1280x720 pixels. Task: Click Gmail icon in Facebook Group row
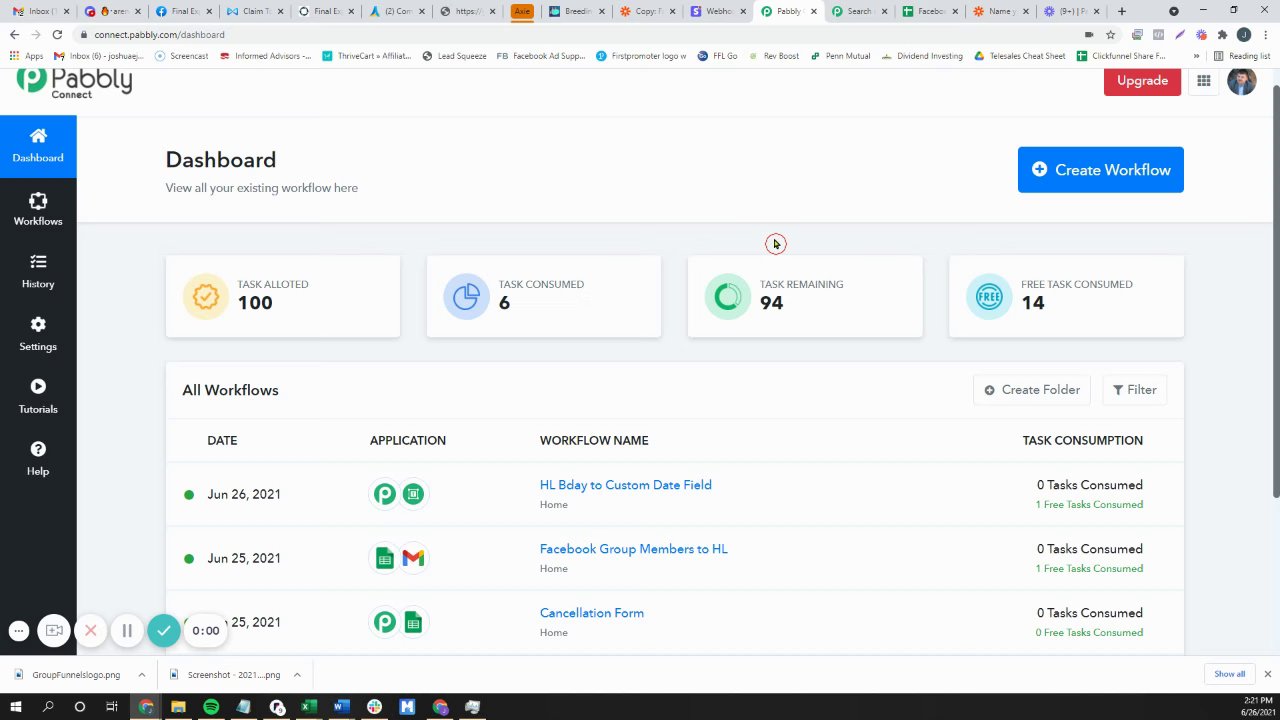tap(413, 558)
